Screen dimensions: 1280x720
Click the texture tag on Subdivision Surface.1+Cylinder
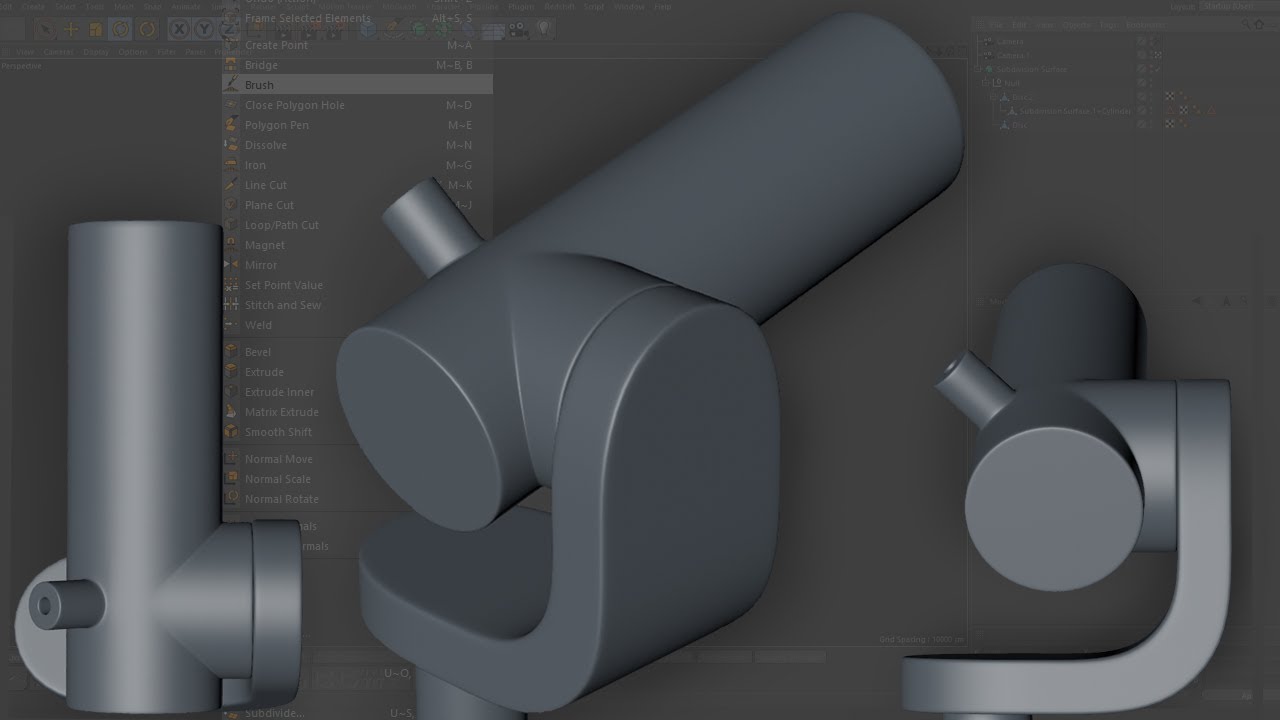pos(1184,111)
